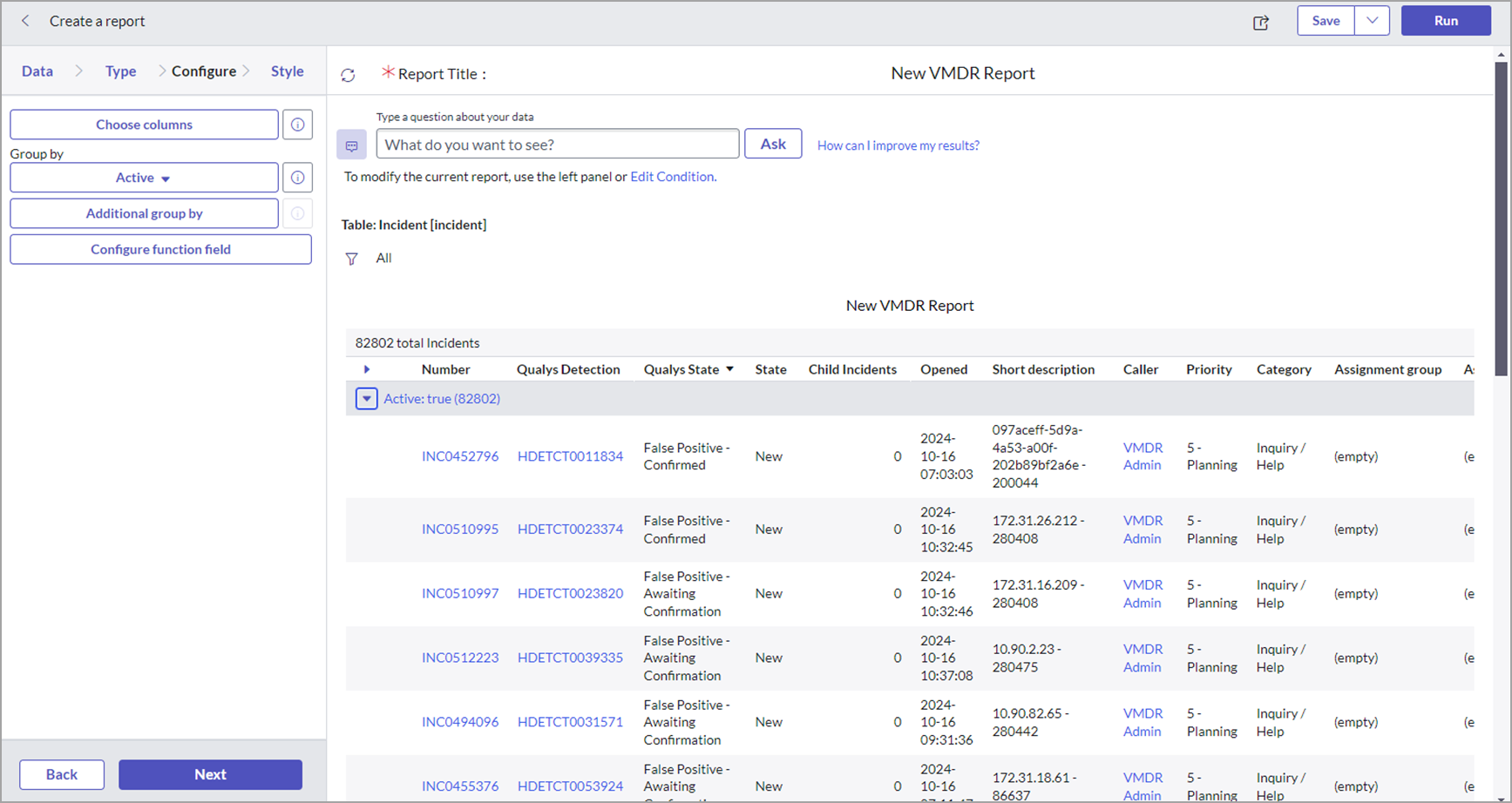Click Next at the bottom of the panel
Image resolution: width=1512 pixels, height=803 pixels.
tap(210, 774)
